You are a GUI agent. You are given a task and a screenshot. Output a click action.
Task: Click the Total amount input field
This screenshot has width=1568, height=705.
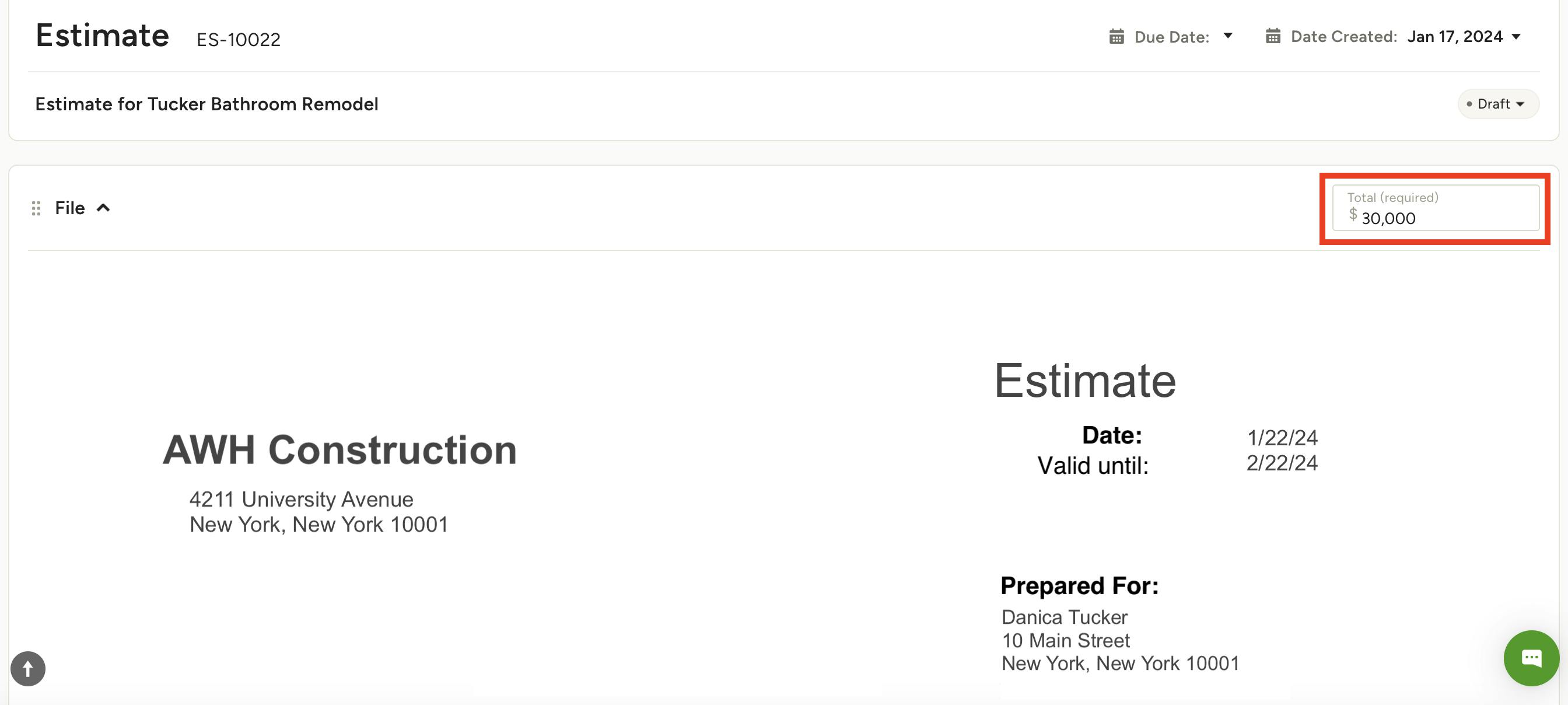pyautogui.click(x=1443, y=217)
